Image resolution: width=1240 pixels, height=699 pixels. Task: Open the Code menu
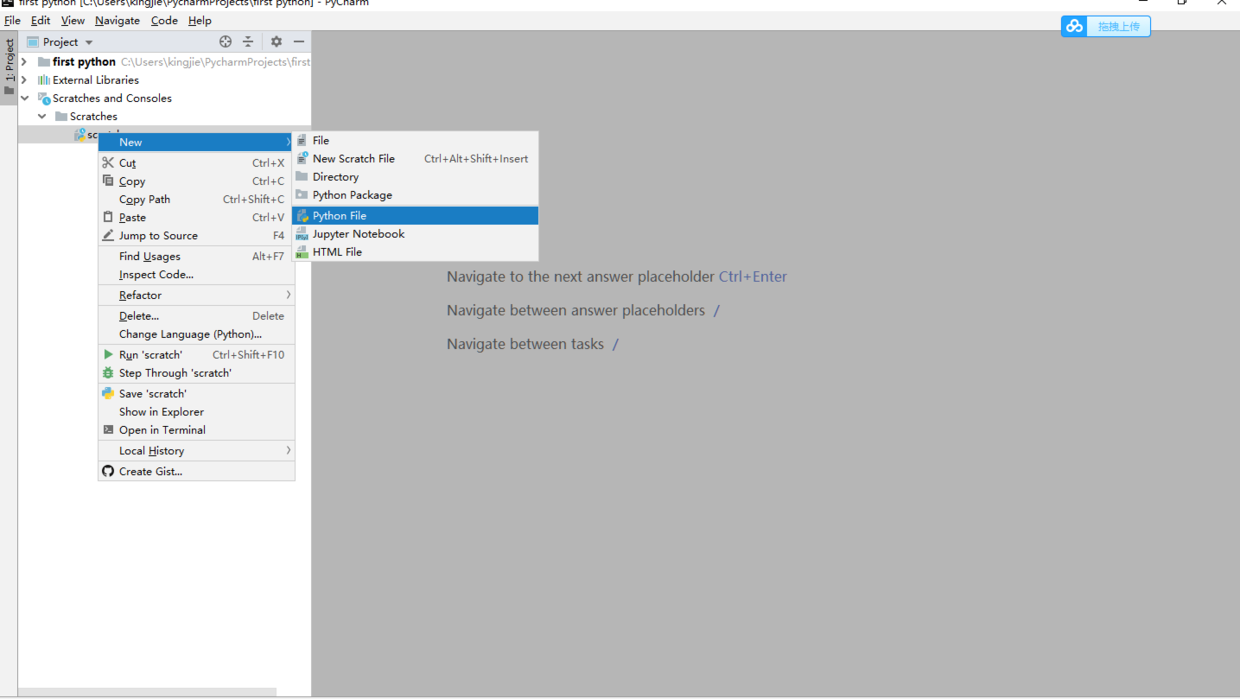click(x=164, y=20)
